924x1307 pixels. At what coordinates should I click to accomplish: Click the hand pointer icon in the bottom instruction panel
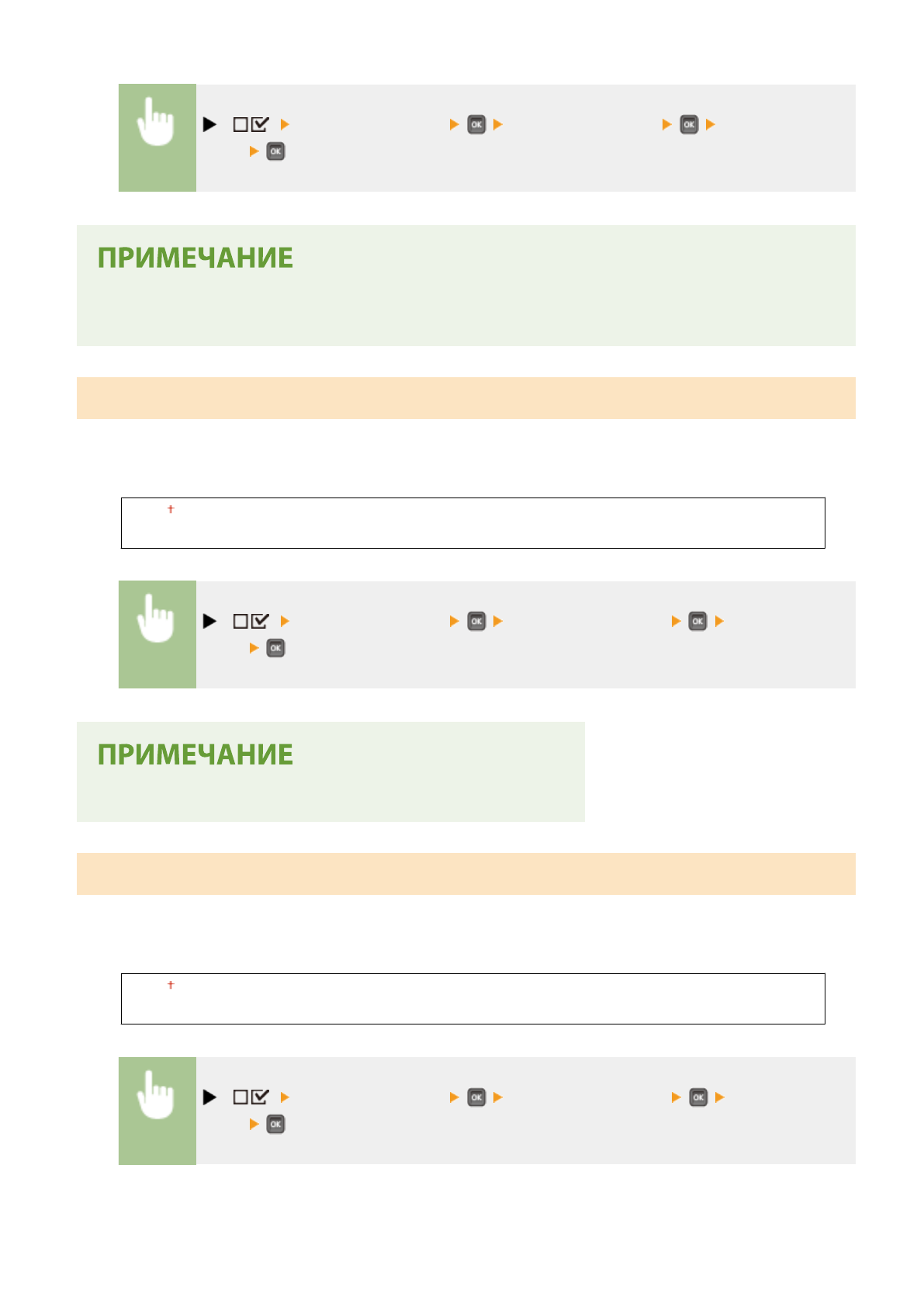point(156,1095)
